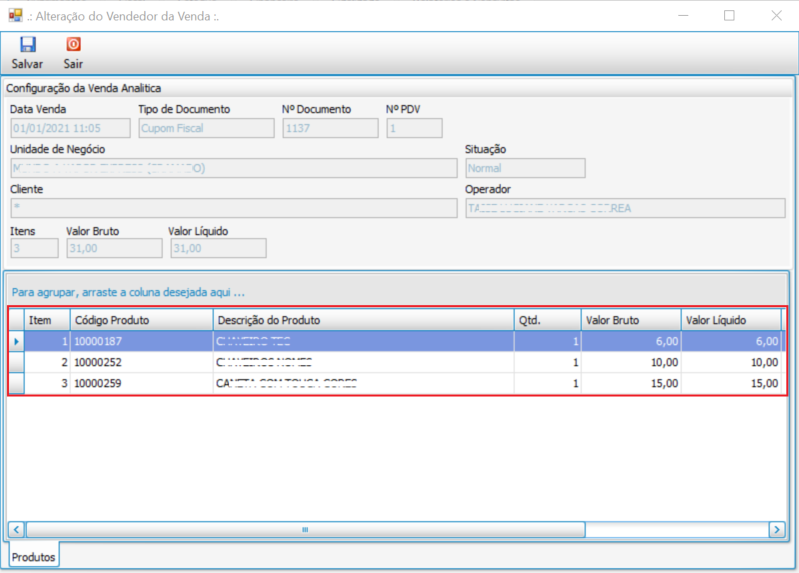Viewport: 799px width, 573px height.
Task: Sort by the Qtd. column header
Action: (x=547, y=320)
